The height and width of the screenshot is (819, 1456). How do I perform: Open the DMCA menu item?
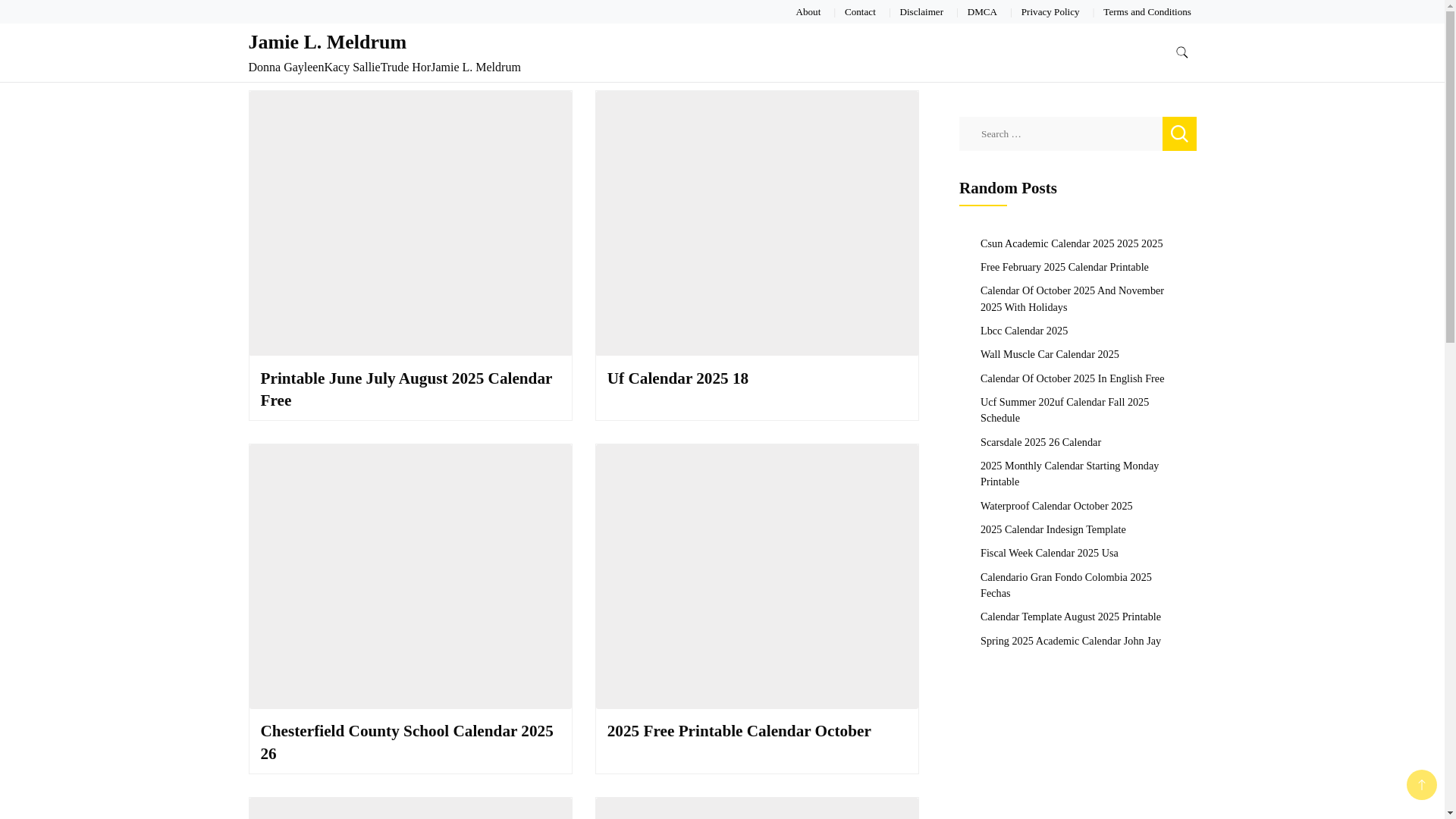pos(982,11)
